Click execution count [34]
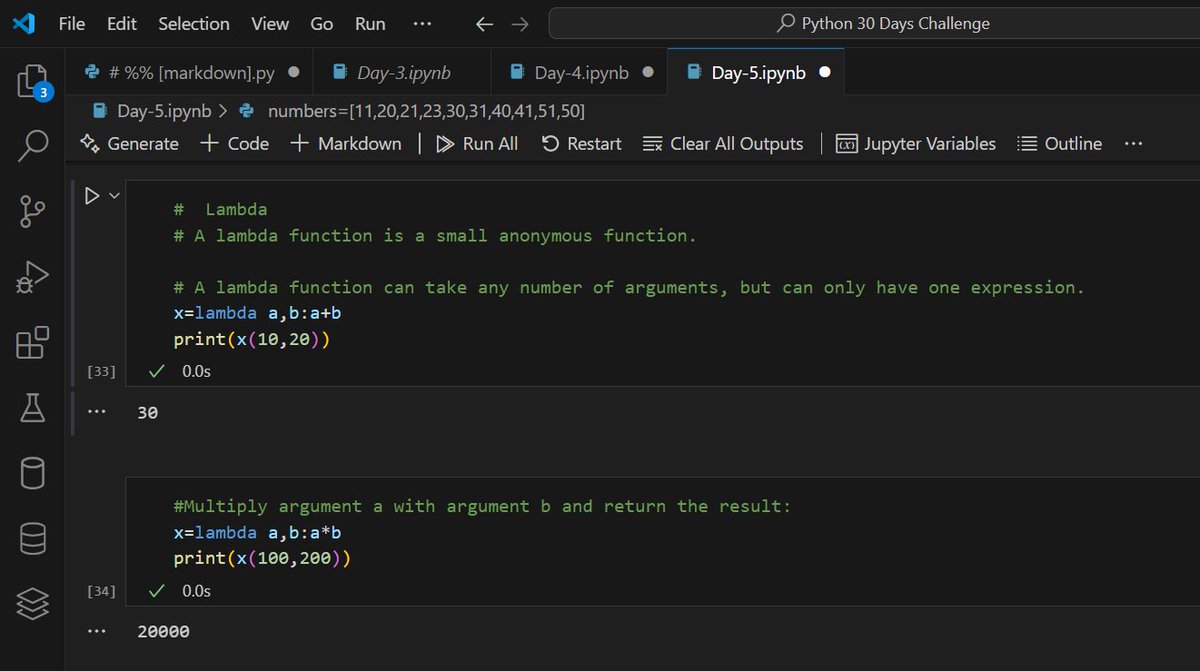This screenshot has height=671, width=1200. (101, 591)
